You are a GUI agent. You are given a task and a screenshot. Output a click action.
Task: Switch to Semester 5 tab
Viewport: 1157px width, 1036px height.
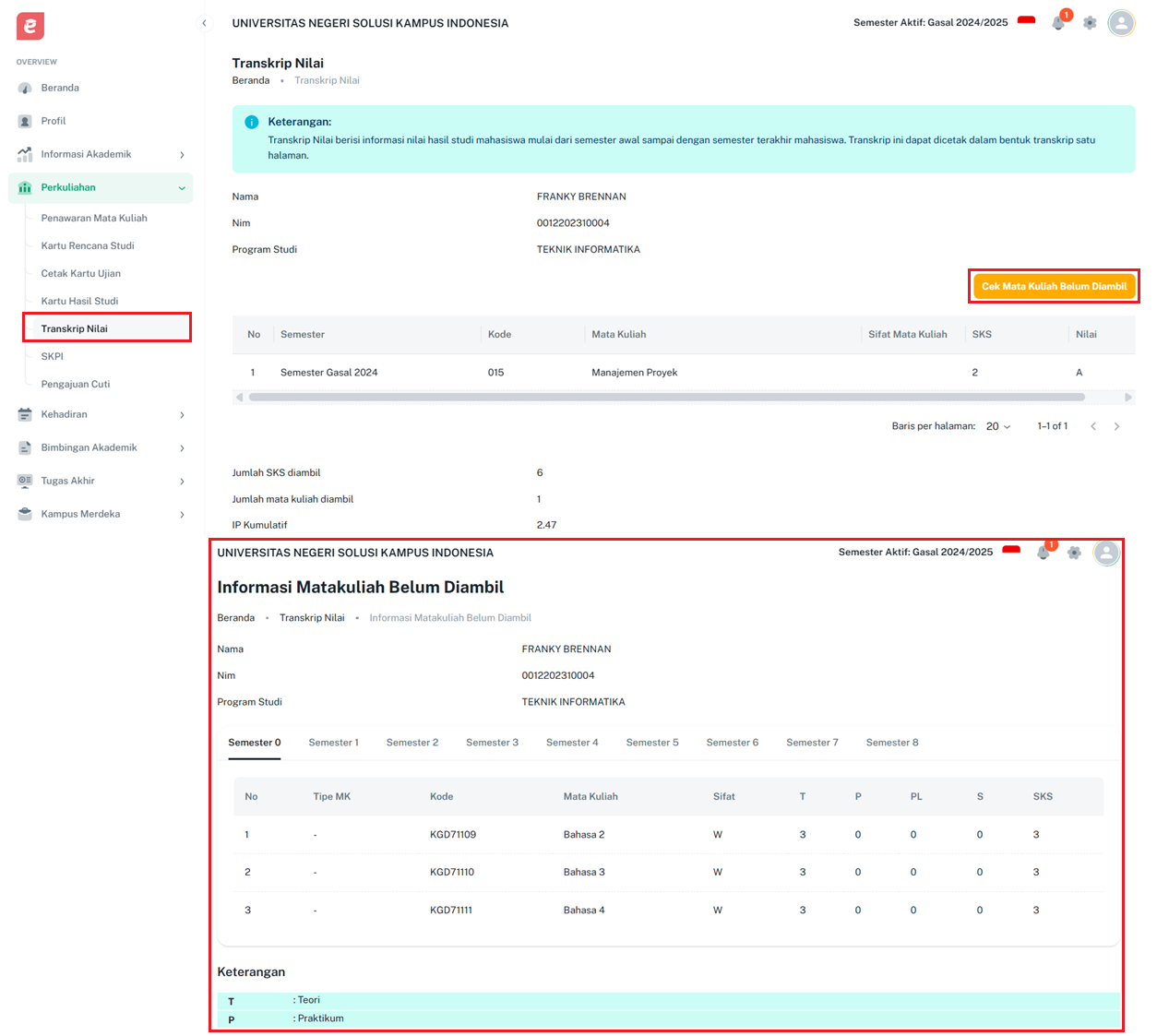pyautogui.click(x=652, y=743)
